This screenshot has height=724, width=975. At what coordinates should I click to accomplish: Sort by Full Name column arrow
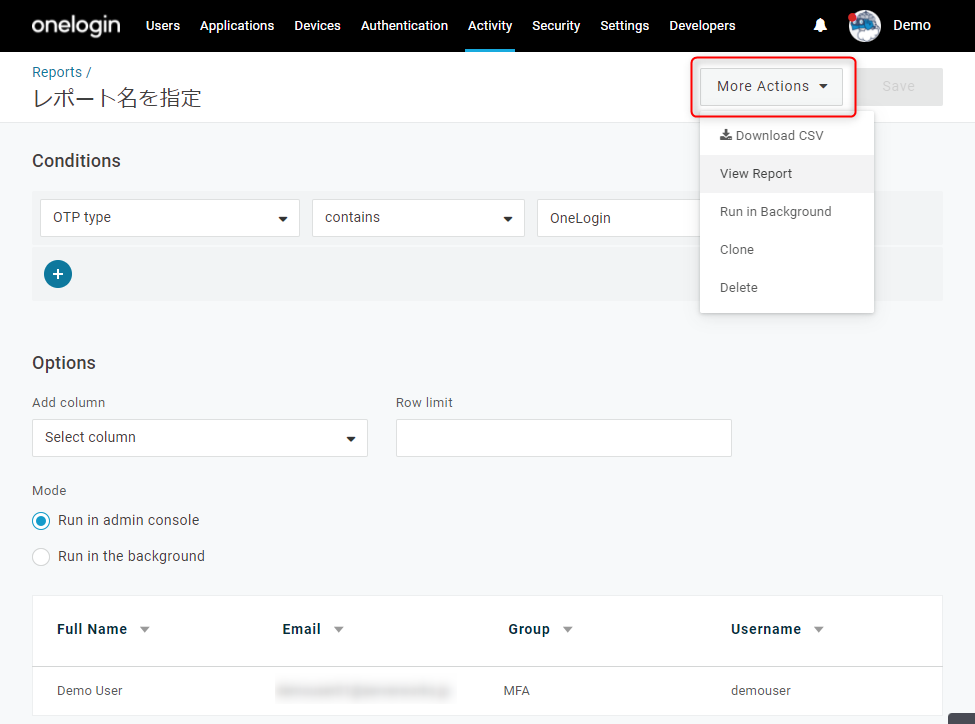145,629
